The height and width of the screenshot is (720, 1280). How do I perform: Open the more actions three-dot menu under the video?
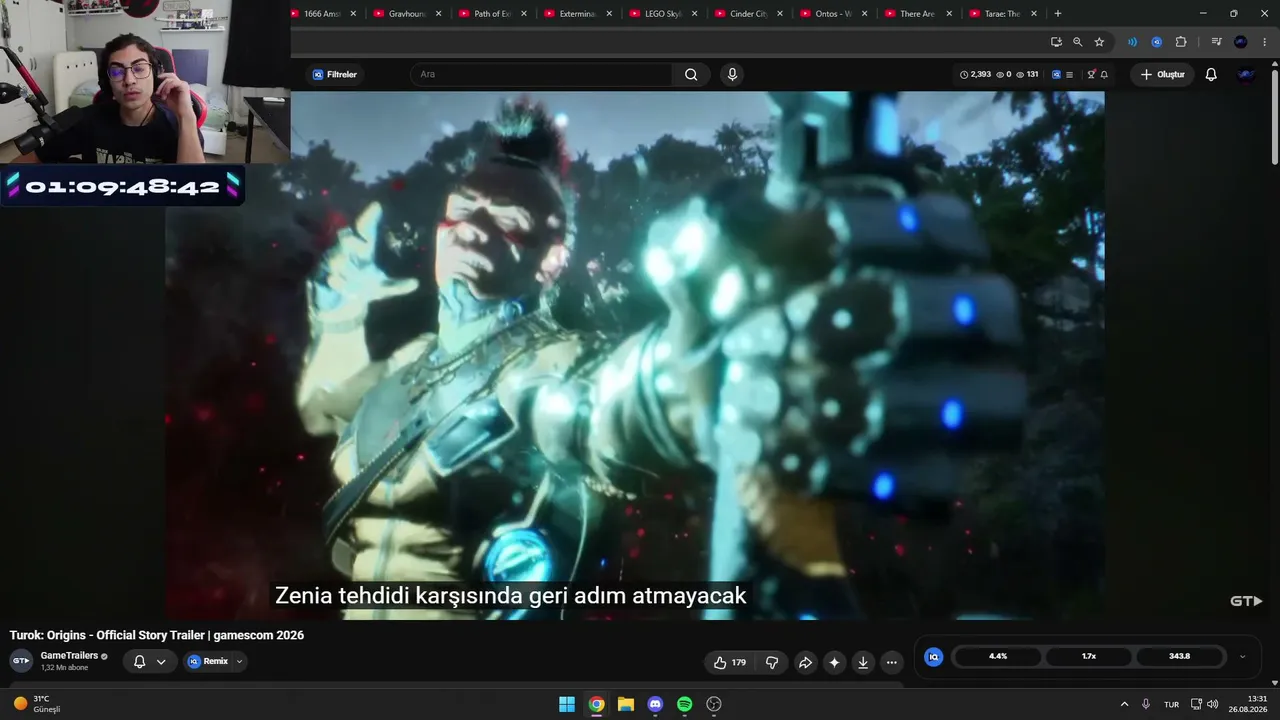coord(892,662)
